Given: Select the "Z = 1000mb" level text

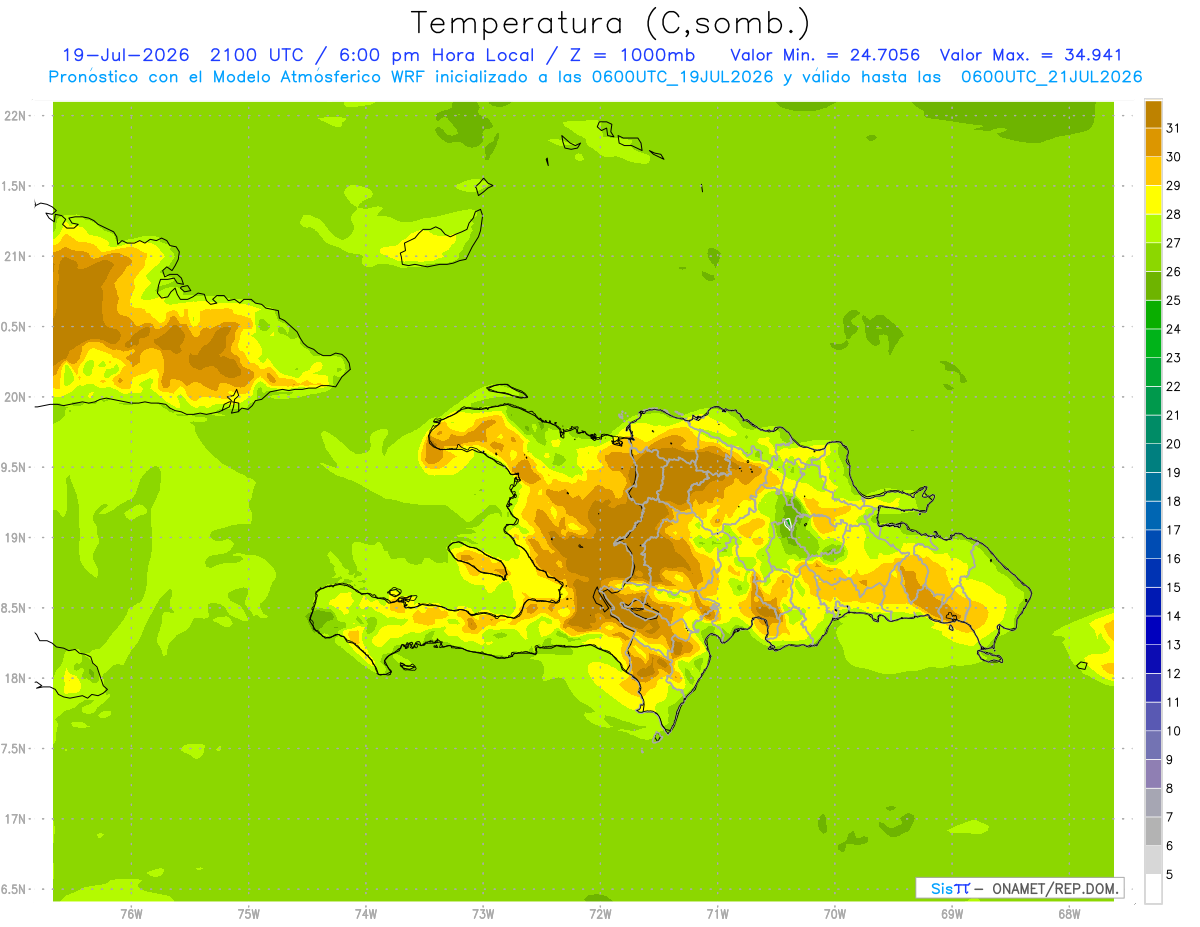Looking at the screenshot, I should (x=631, y=55).
